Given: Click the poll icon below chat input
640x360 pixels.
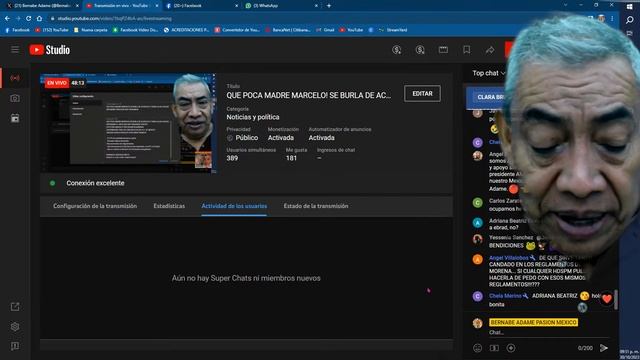Looking at the screenshot, I should (x=494, y=348).
